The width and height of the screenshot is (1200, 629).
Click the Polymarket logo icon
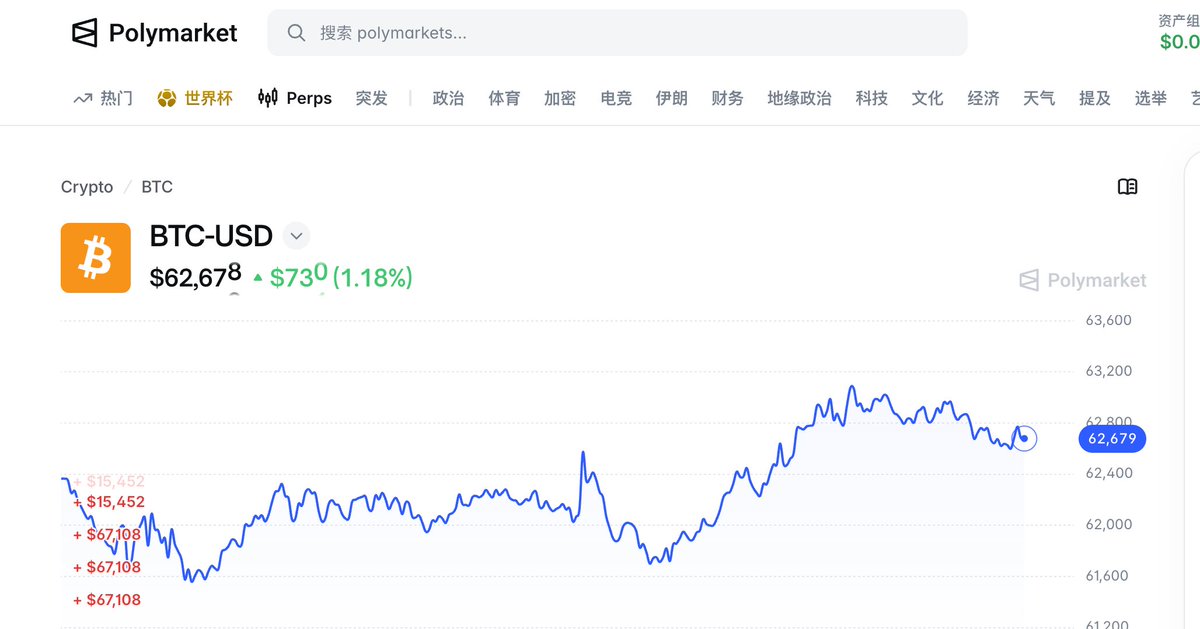[85, 33]
